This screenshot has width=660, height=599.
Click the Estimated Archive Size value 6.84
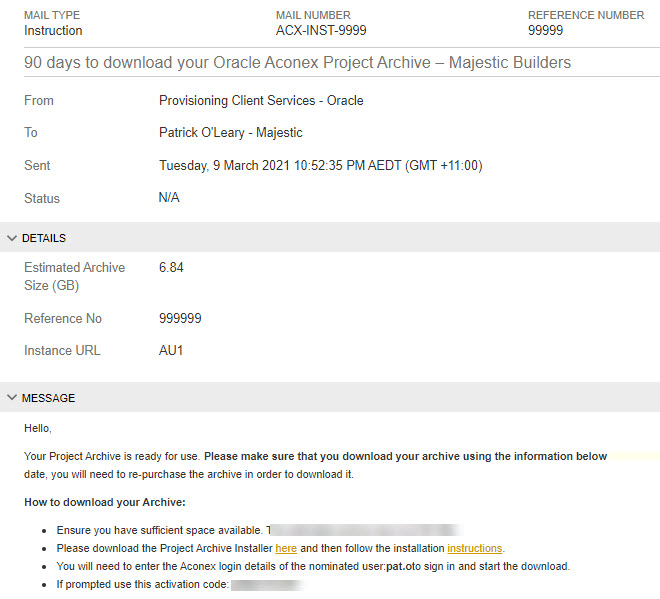click(x=171, y=268)
